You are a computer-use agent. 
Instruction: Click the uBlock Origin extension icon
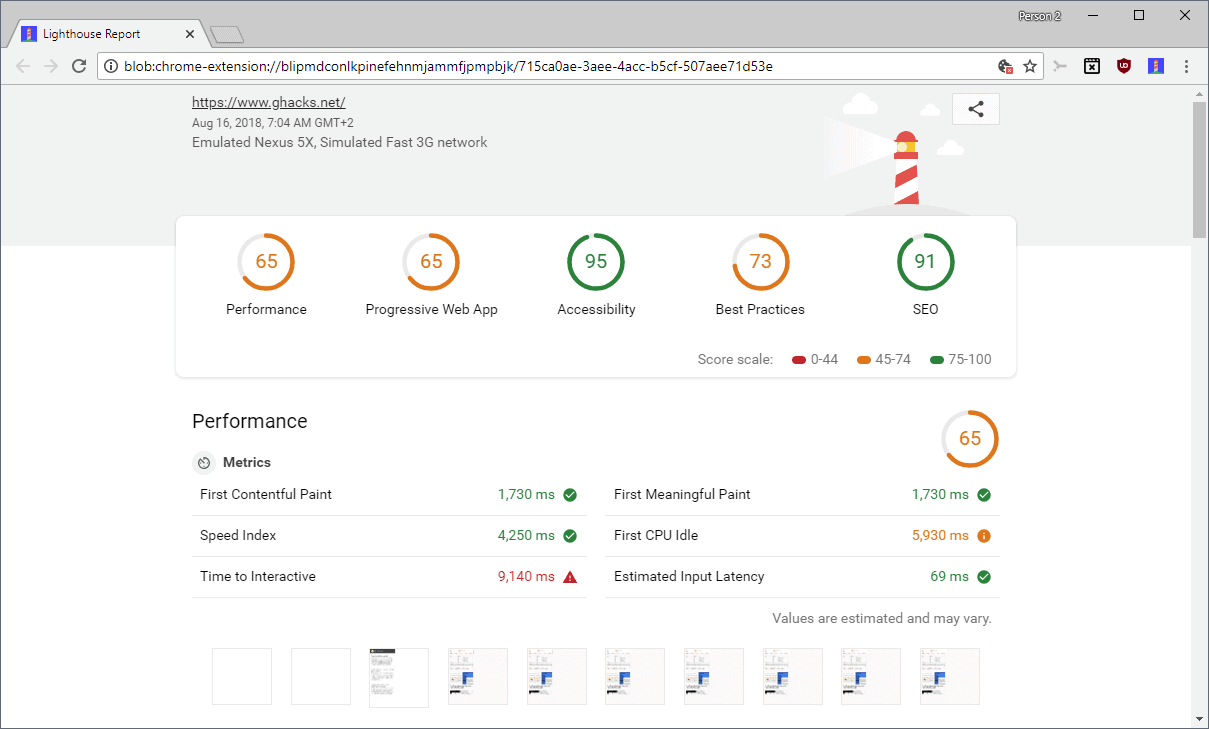(x=1123, y=65)
